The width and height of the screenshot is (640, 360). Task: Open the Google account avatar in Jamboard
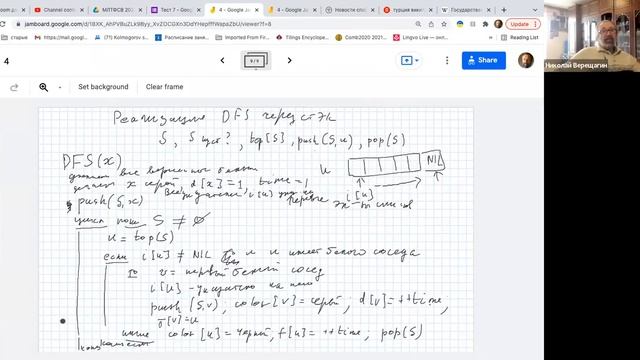(526, 60)
